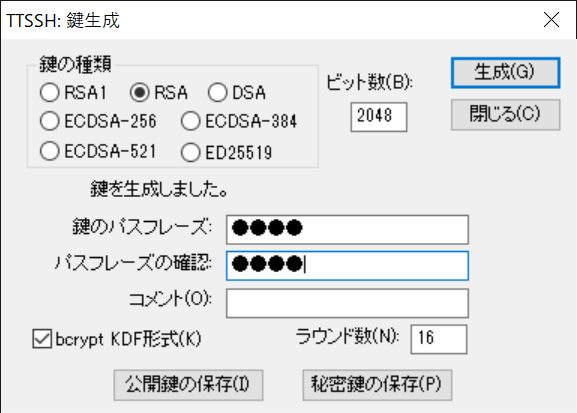Viewport: 577px width, 413px height.
Task: Click the 鍵の種類 group label
Action: [x=75, y=64]
